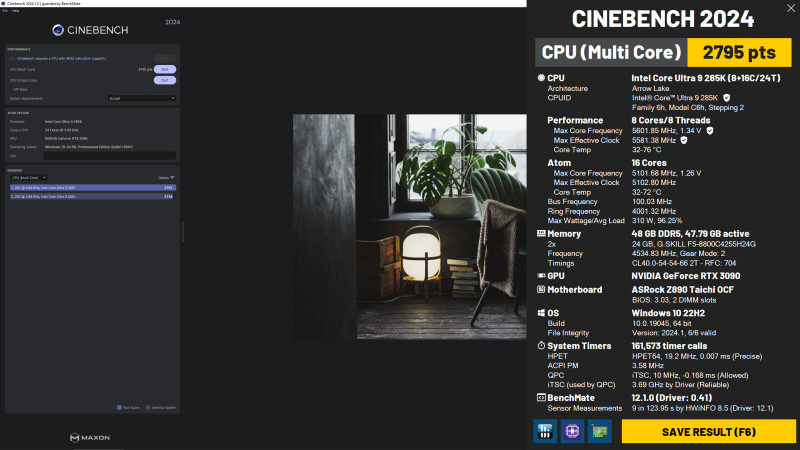Click the Ring Frequency 4001.32 MHz value

(x=654, y=211)
